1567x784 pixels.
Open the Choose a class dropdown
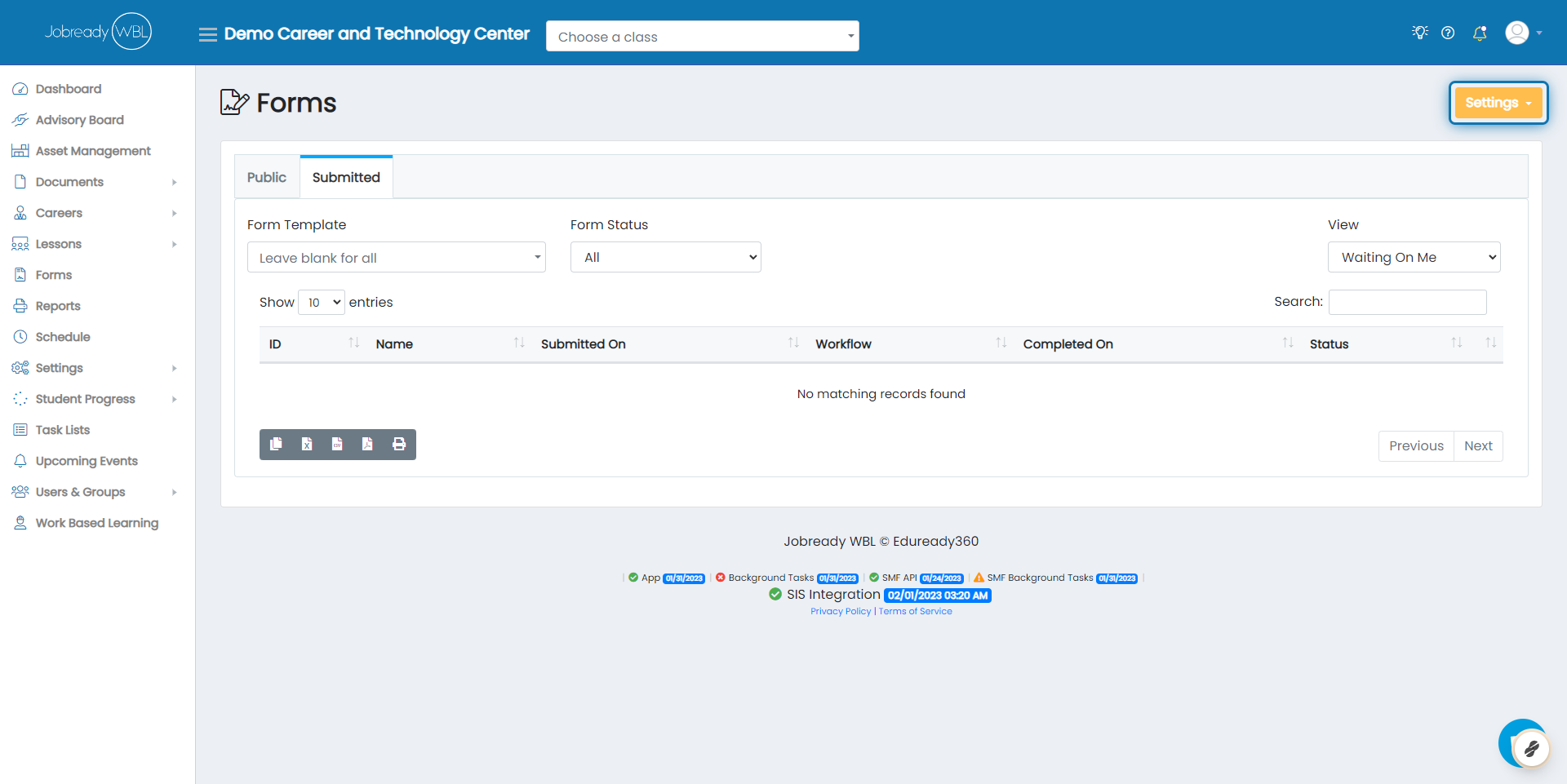[x=703, y=36]
